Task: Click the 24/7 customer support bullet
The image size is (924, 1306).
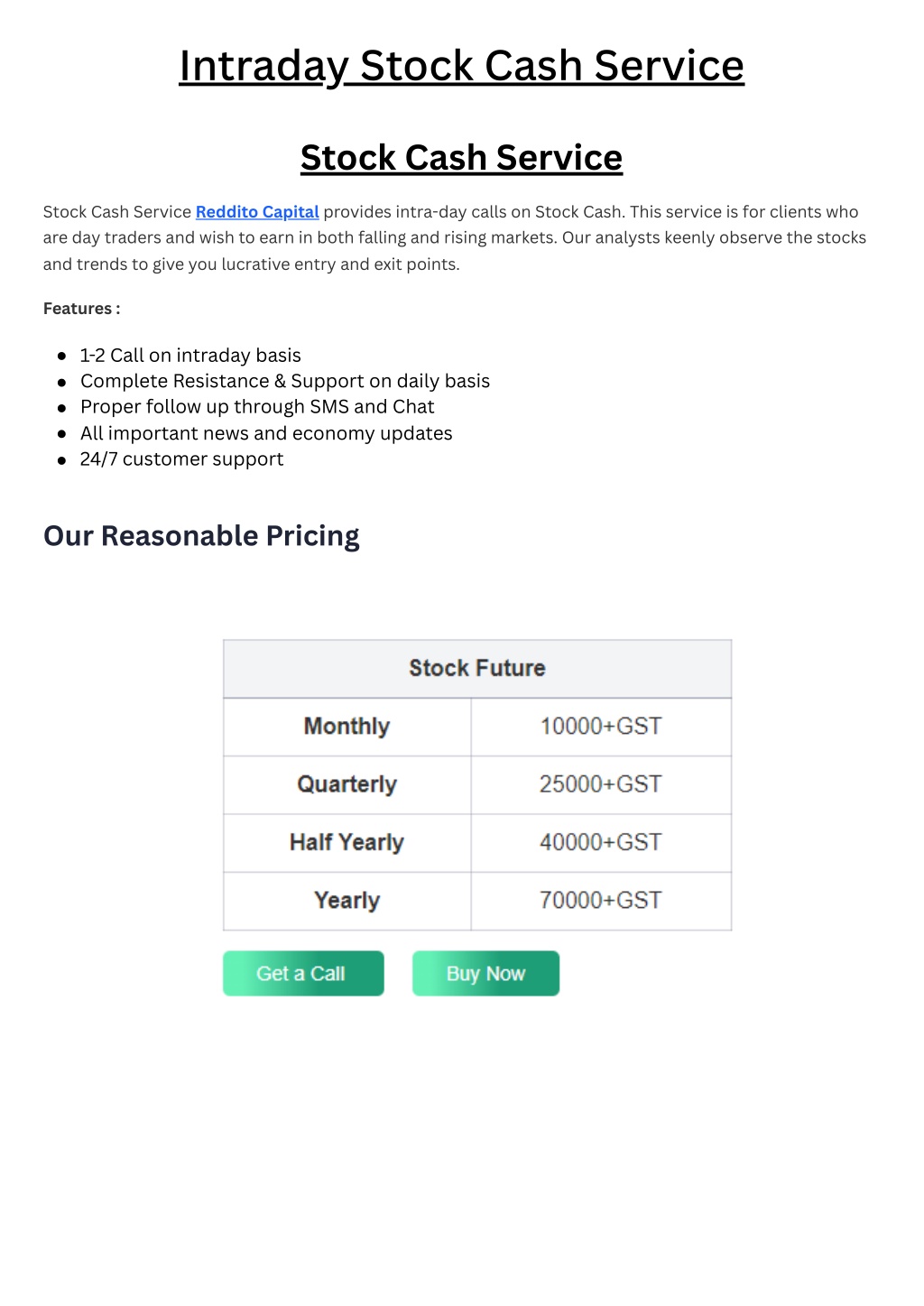Action: 181,459
